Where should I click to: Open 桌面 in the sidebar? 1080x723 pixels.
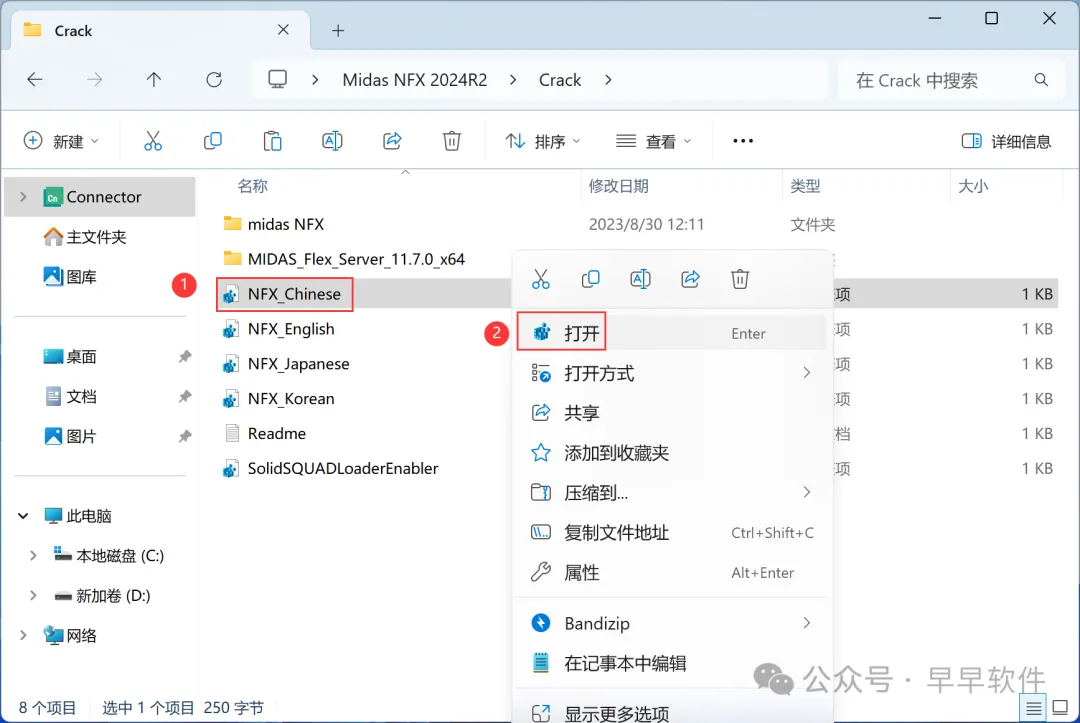click(x=70, y=357)
